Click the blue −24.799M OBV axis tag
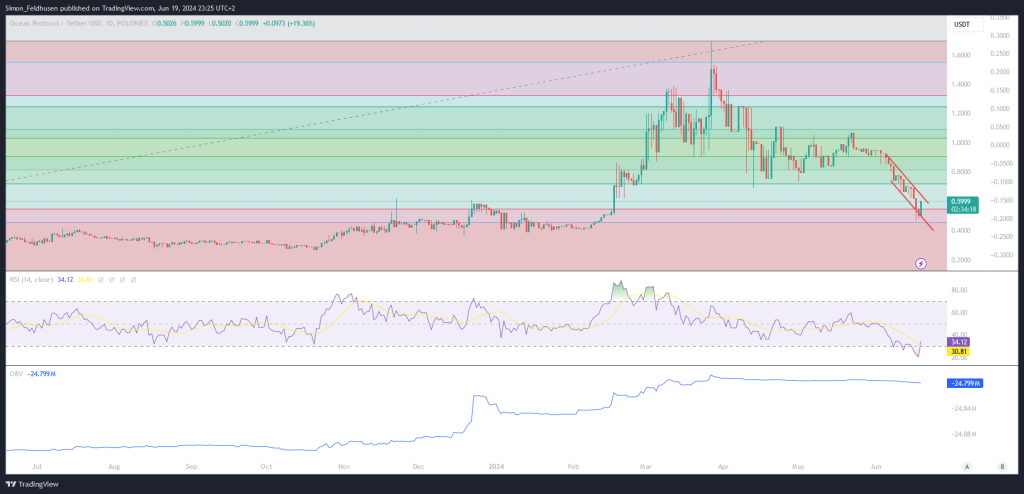The width and height of the screenshot is (1024, 494). (x=965, y=384)
